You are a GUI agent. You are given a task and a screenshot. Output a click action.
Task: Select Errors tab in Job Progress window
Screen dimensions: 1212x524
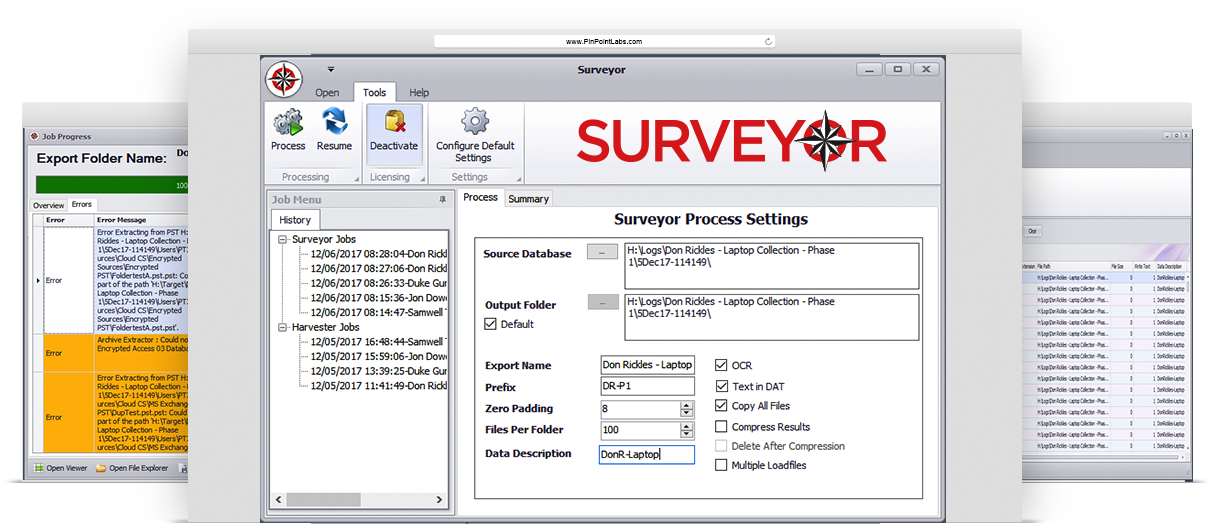(82, 205)
